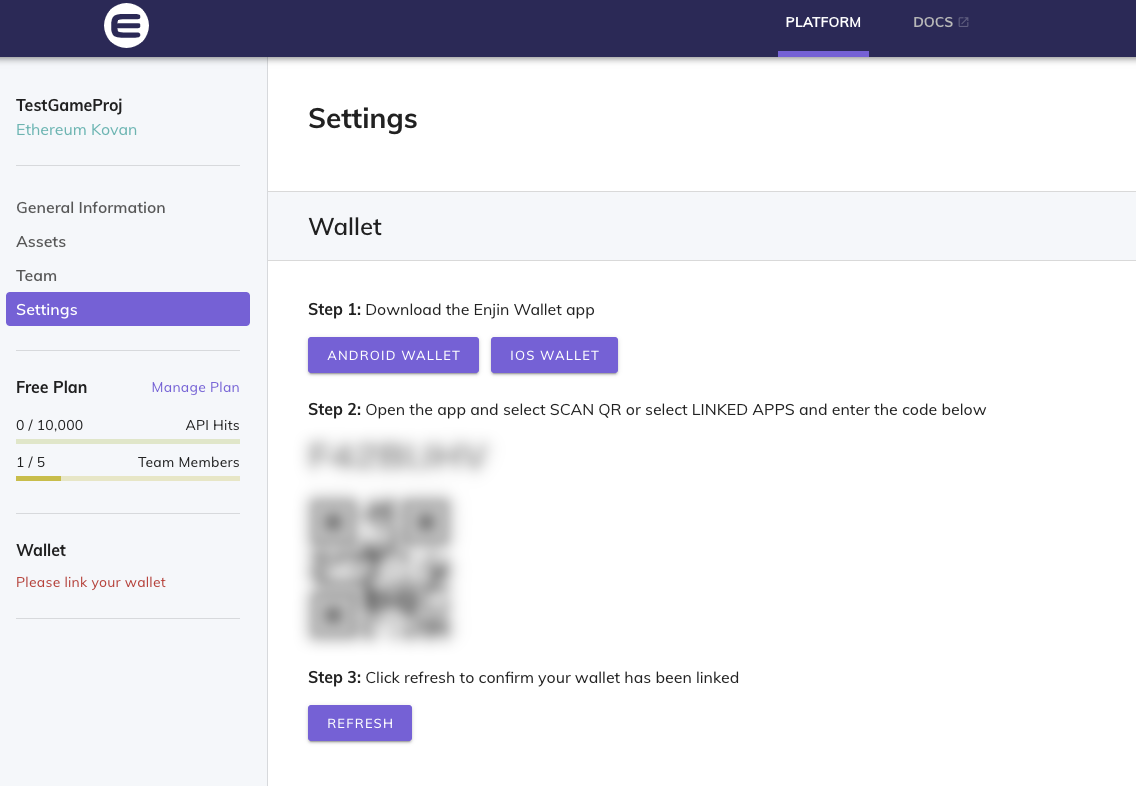Click the Step 1 download instruction text
1136x786 pixels.
click(451, 310)
